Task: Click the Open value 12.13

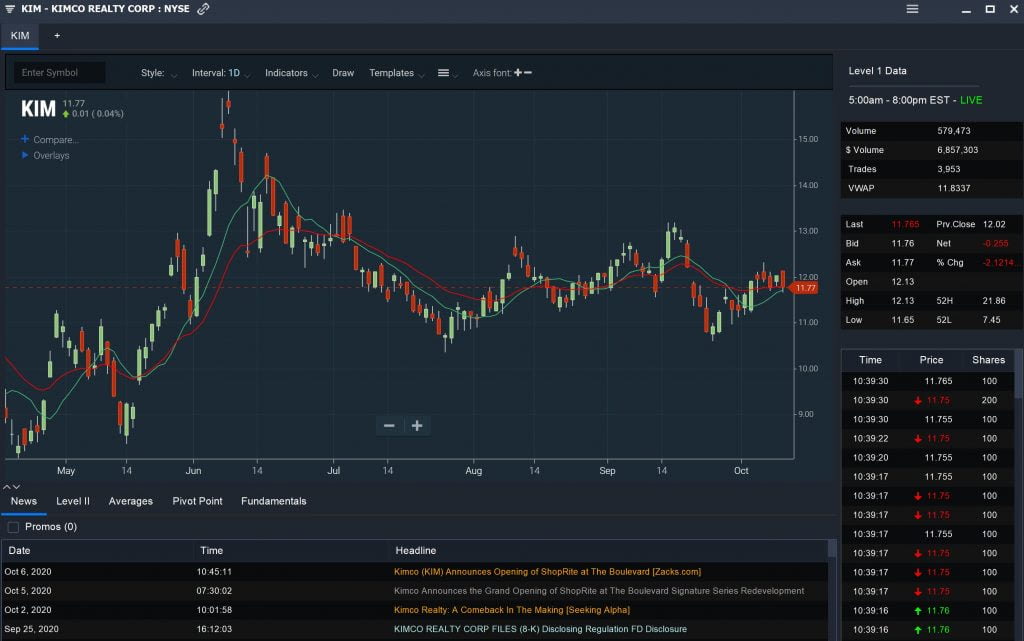Action: [x=903, y=281]
